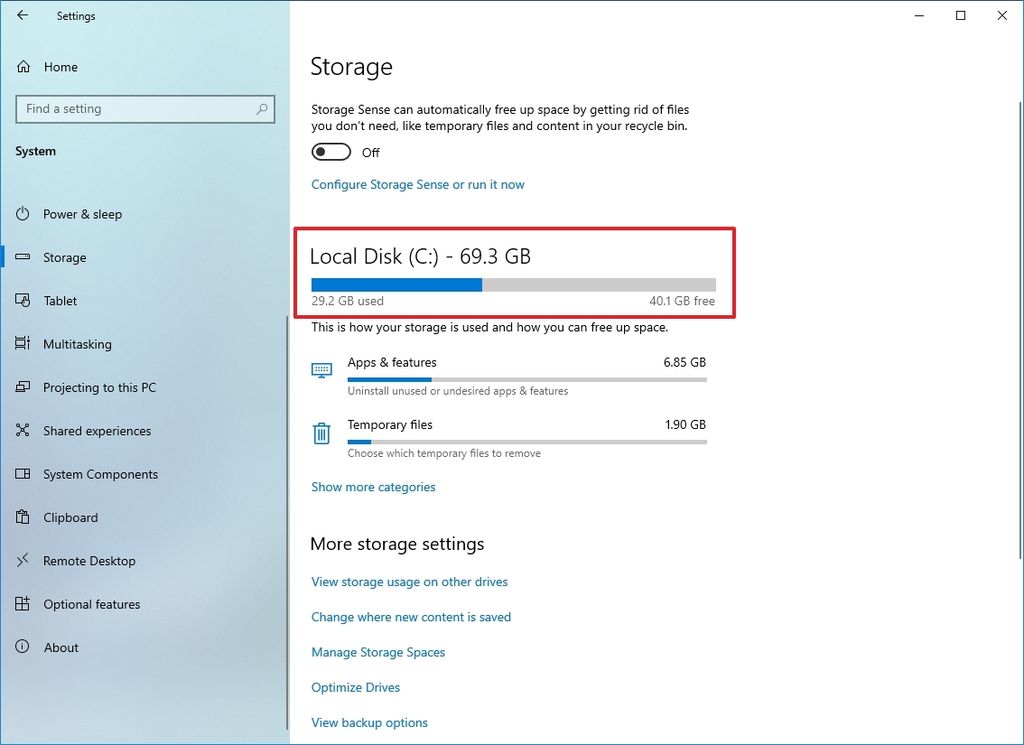Switch to the About section

pyautogui.click(x=62, y=647)
